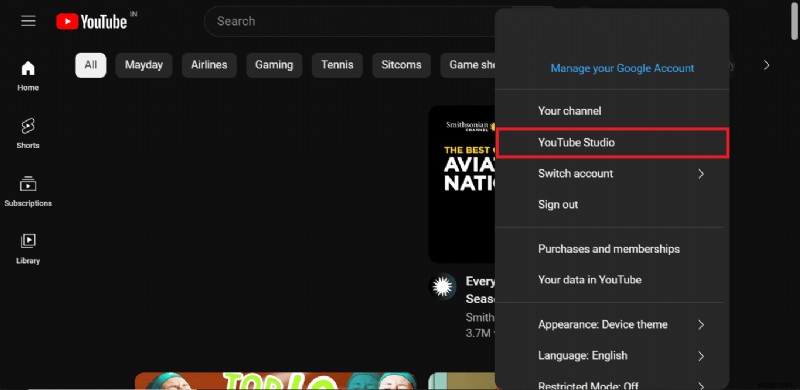Image resolution: width=800 pixels, height=390 pixels.
Task: Click the Smithsonian channel avatar icon
Action: click(442, 286)
